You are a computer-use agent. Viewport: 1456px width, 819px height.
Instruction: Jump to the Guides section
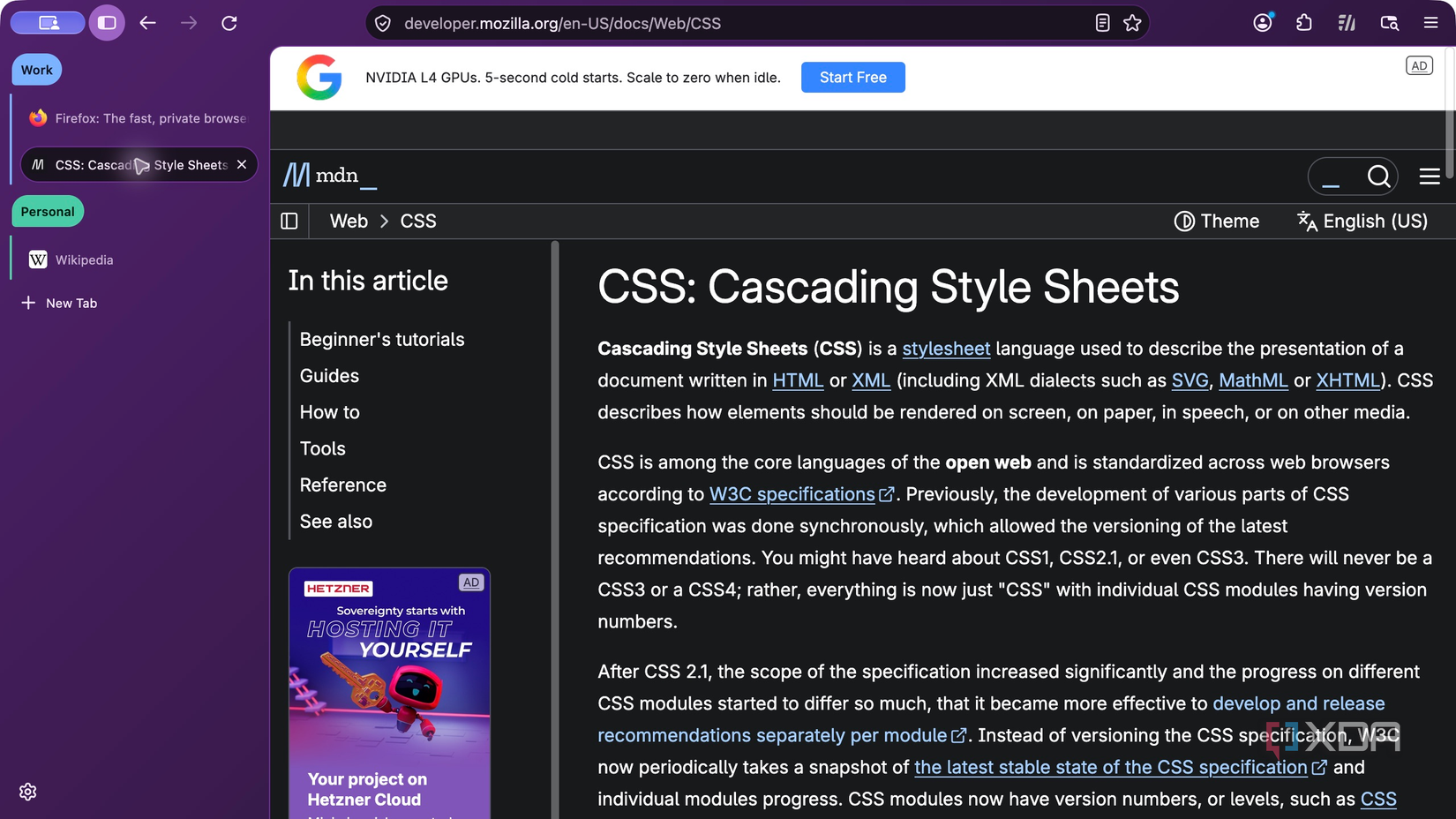pyautogui.click(x=329, y=376)
